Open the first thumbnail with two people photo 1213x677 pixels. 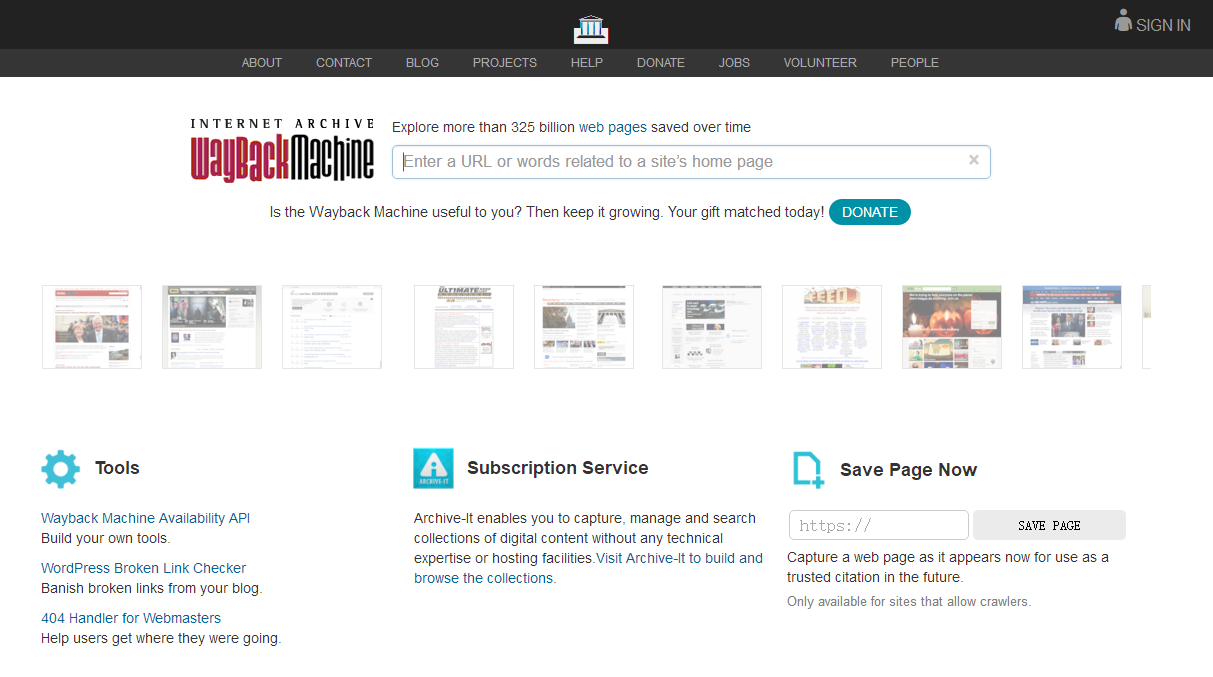point(92,327)
